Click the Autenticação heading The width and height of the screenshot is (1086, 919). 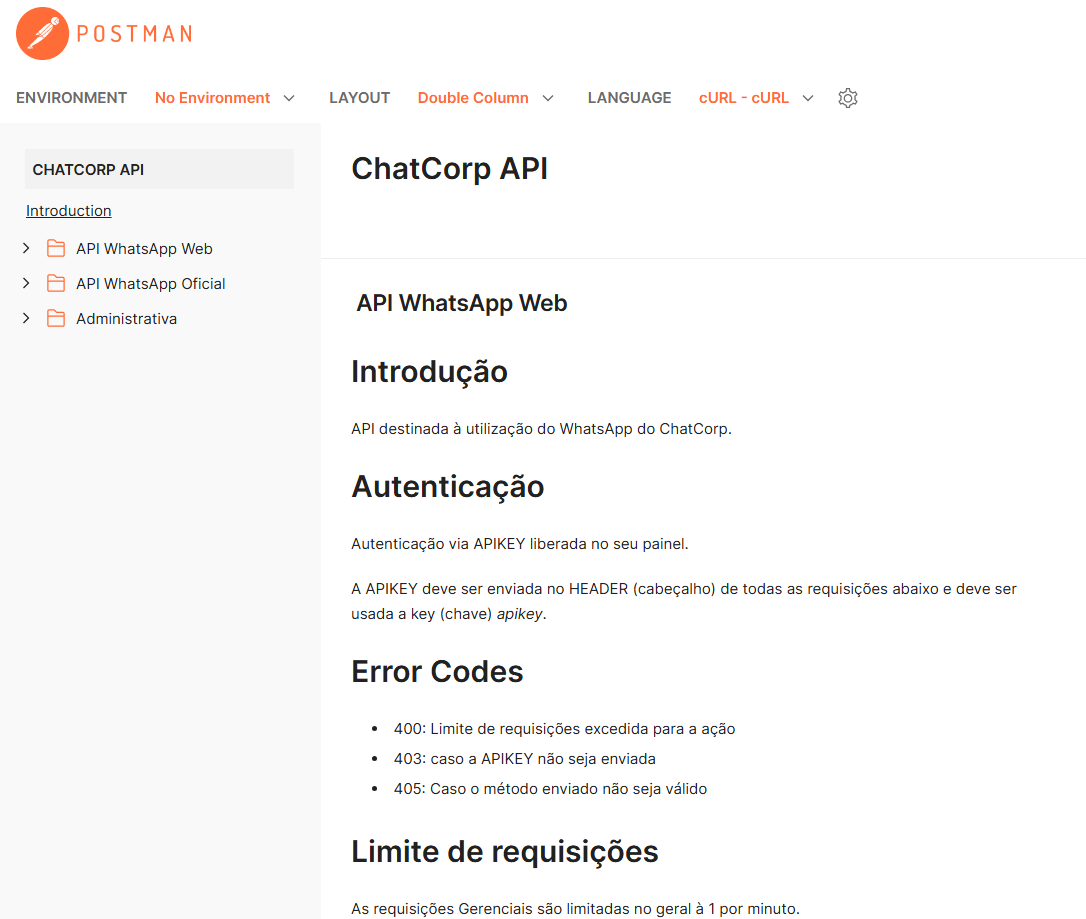[448, 486]
